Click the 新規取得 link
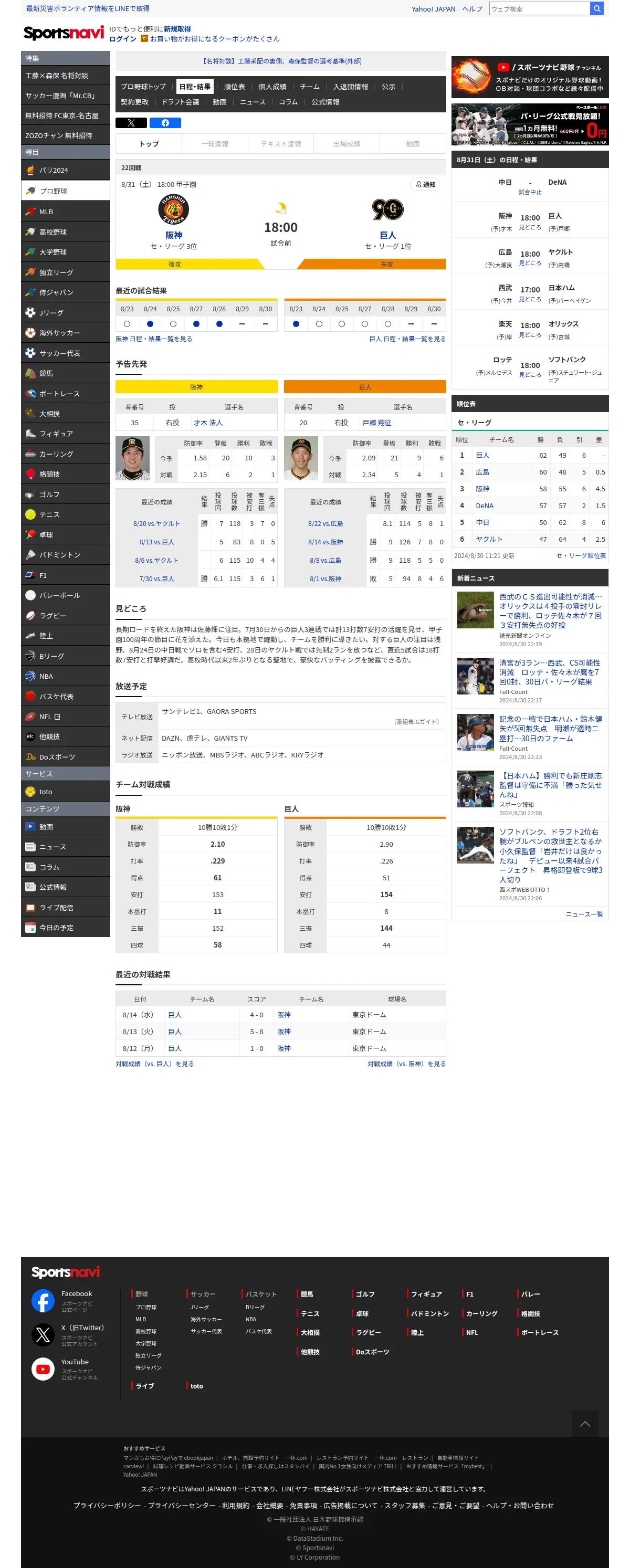Viewport: 630px width, 1568px height. 177,28
